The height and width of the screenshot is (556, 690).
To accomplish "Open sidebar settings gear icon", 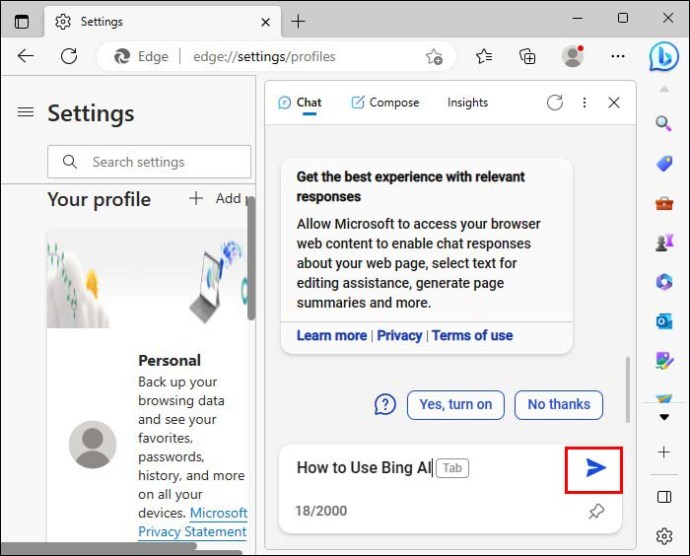I will (x=664, y=536).
